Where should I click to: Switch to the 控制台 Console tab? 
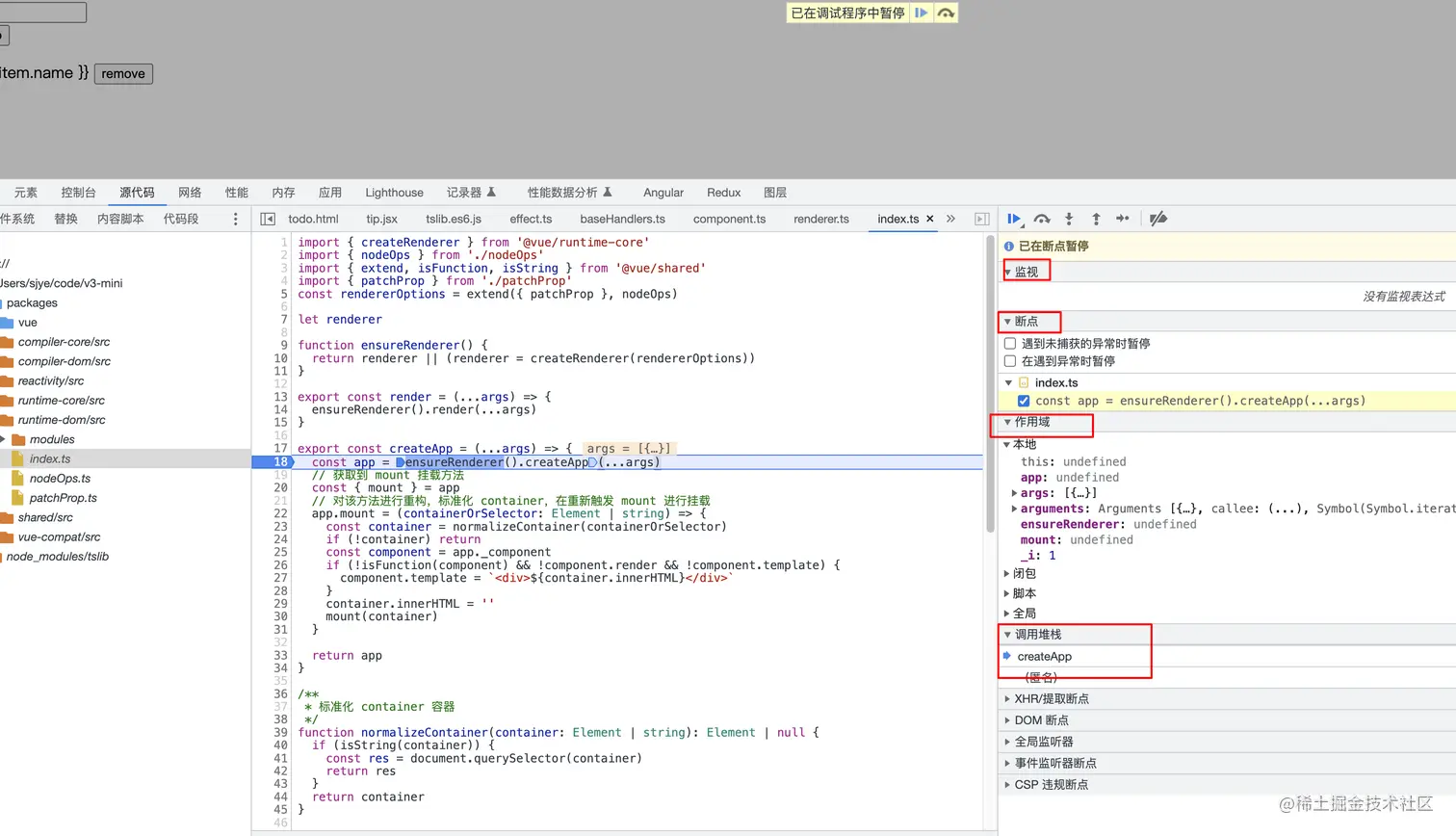[x=78, y=193]
